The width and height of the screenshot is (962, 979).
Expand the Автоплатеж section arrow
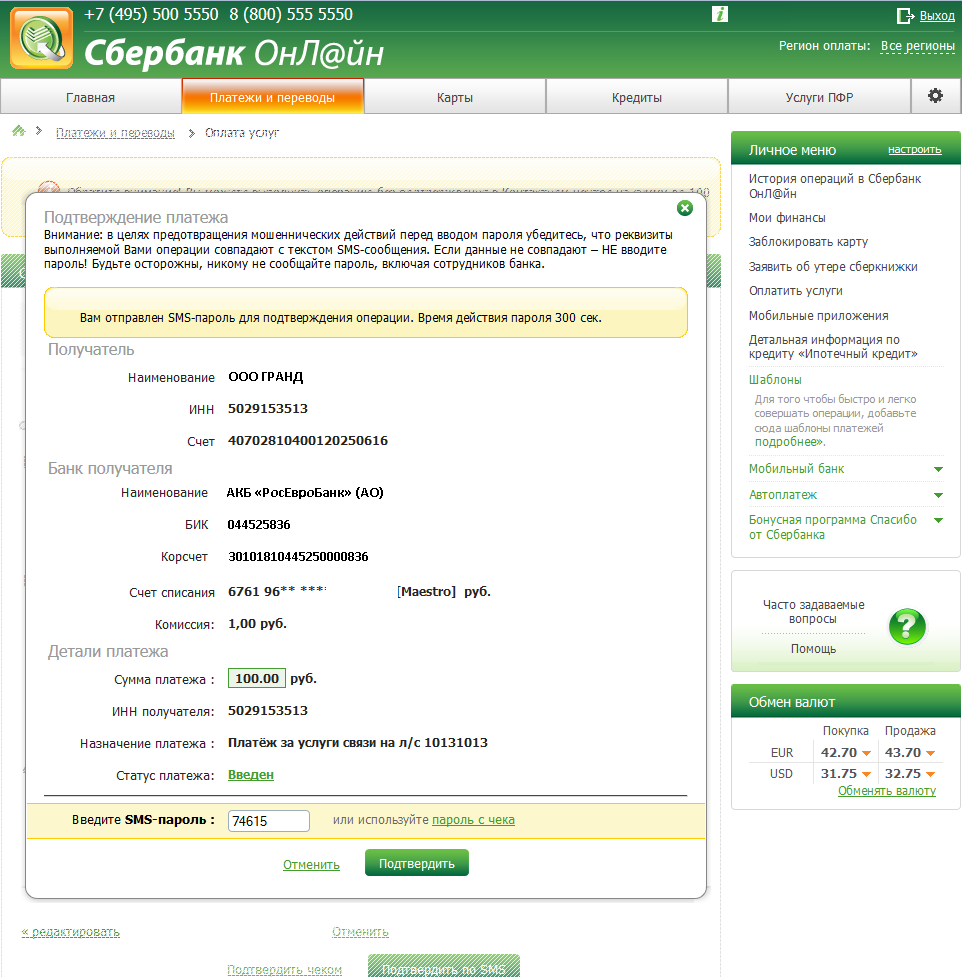pos(938,496)
